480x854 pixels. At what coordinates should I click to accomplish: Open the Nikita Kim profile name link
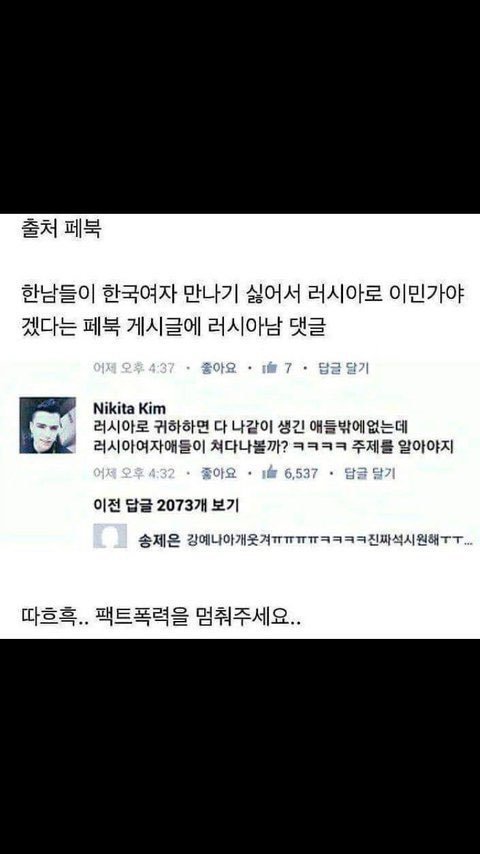[129, 408]
